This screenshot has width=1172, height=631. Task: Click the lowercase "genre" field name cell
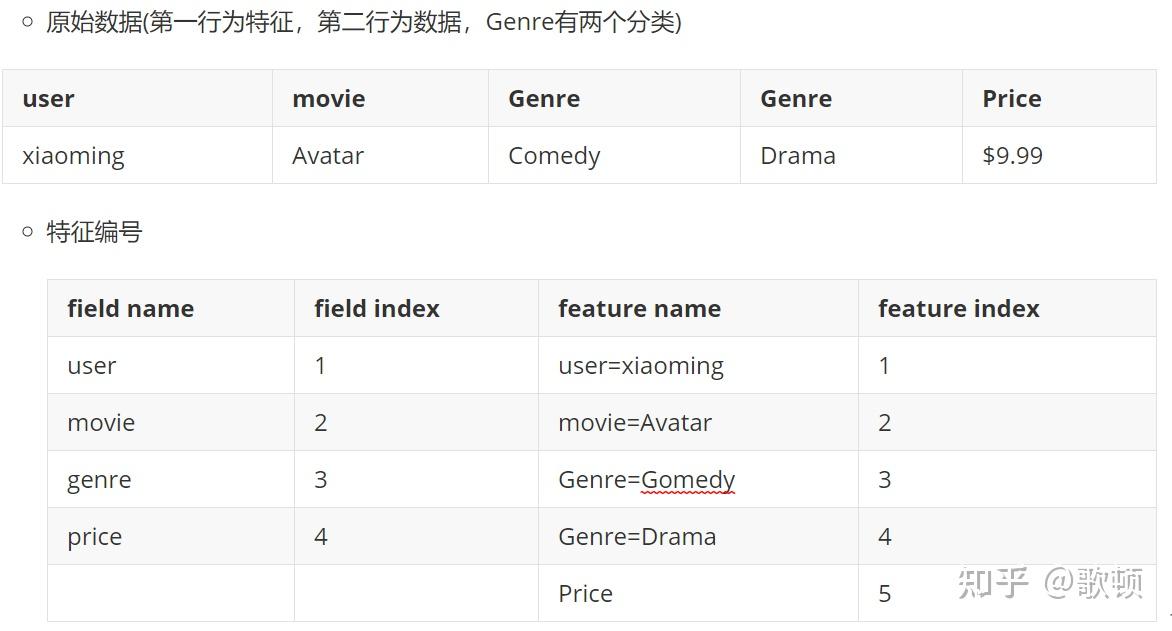99,480
